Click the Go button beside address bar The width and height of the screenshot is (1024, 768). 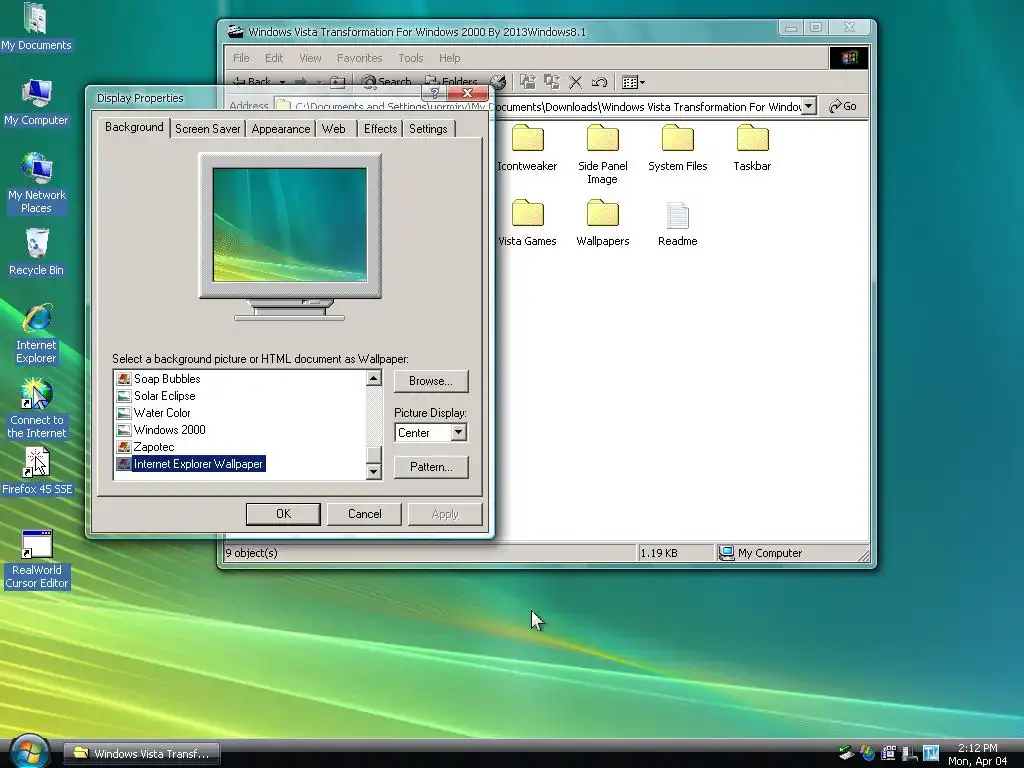(x=843, y=106)
